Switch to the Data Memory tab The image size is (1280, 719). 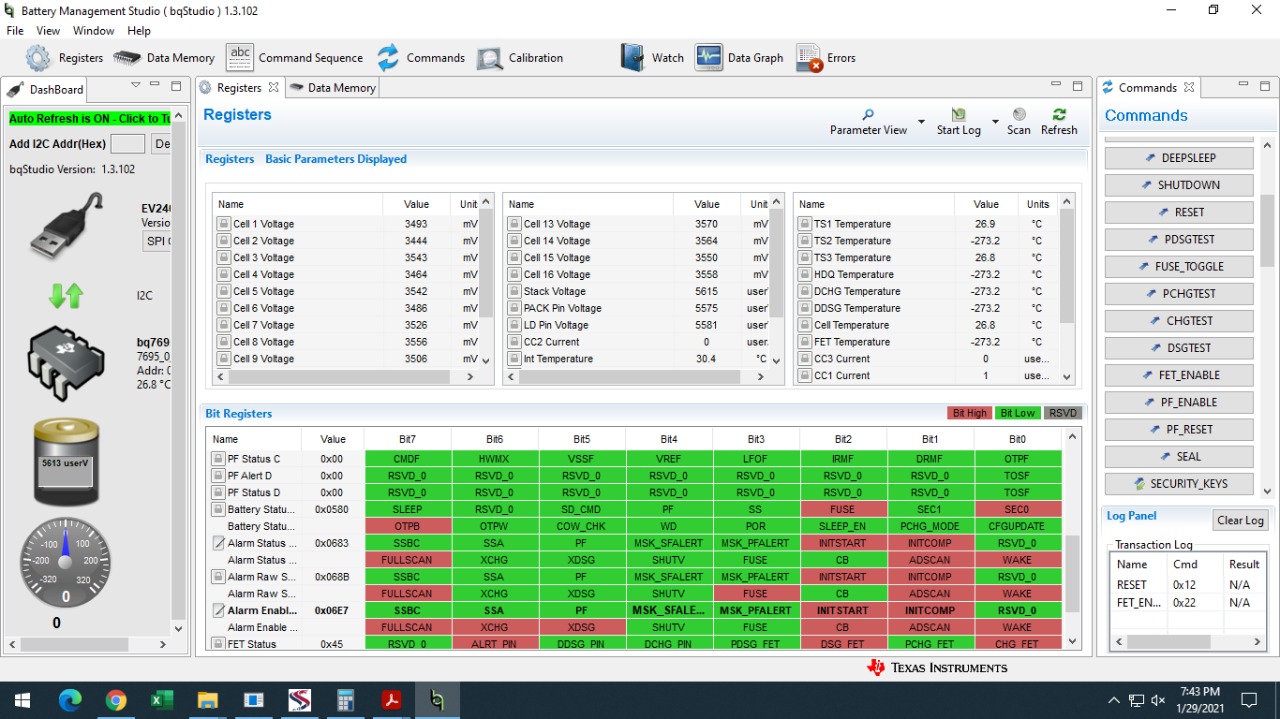(332, 88)
